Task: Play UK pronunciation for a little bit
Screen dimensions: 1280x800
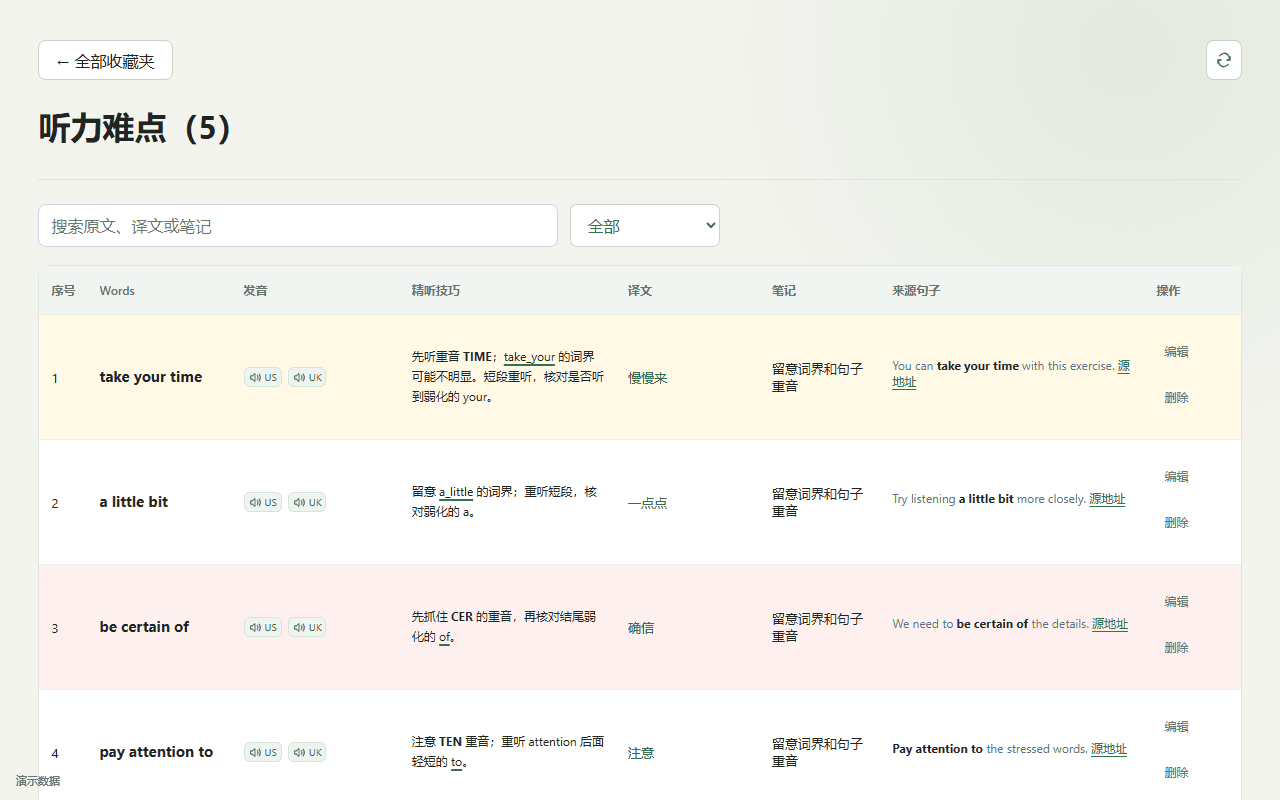Action: (x=307, y=502)
